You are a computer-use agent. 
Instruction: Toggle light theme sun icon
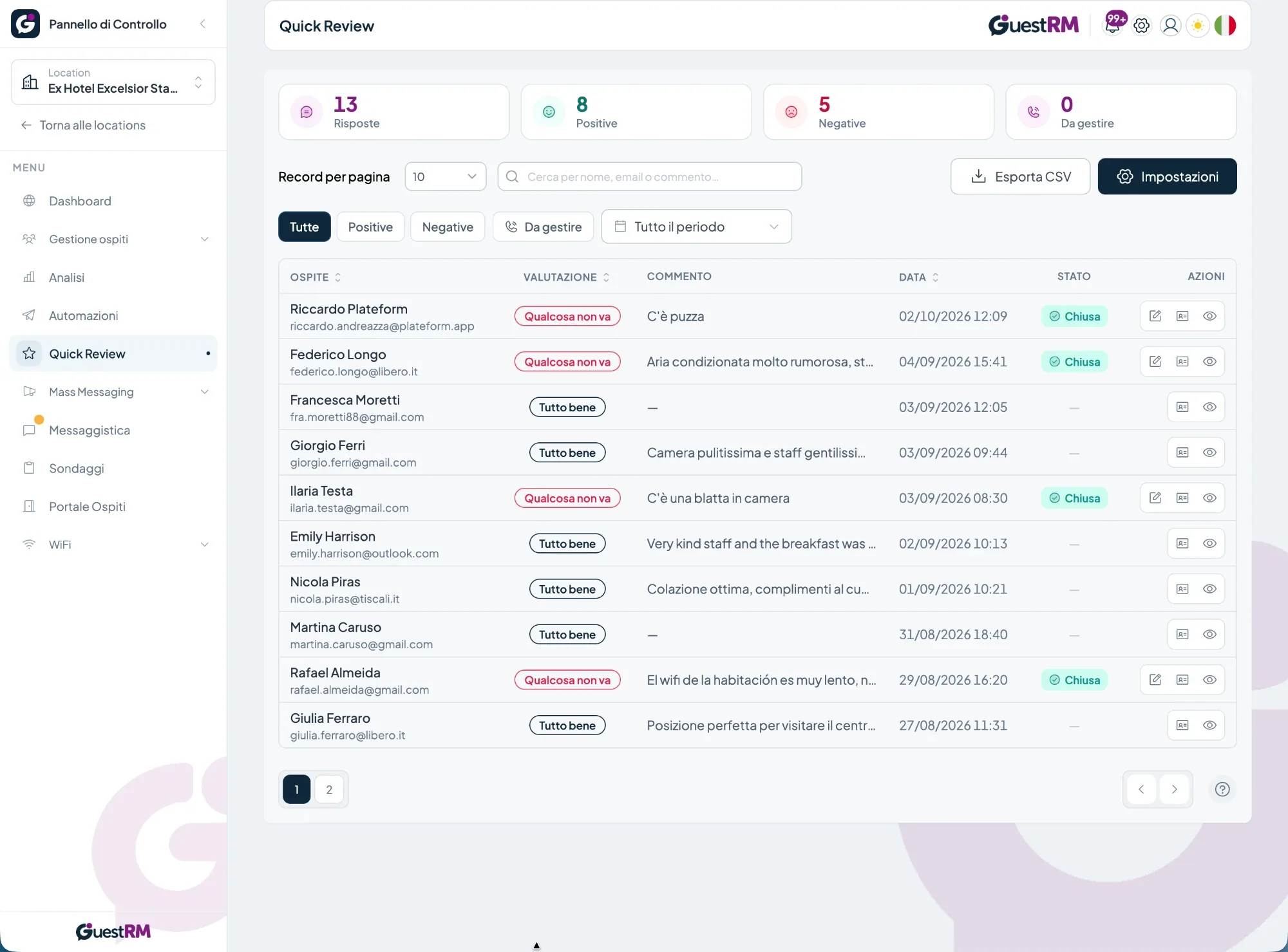click(1198, 25)
